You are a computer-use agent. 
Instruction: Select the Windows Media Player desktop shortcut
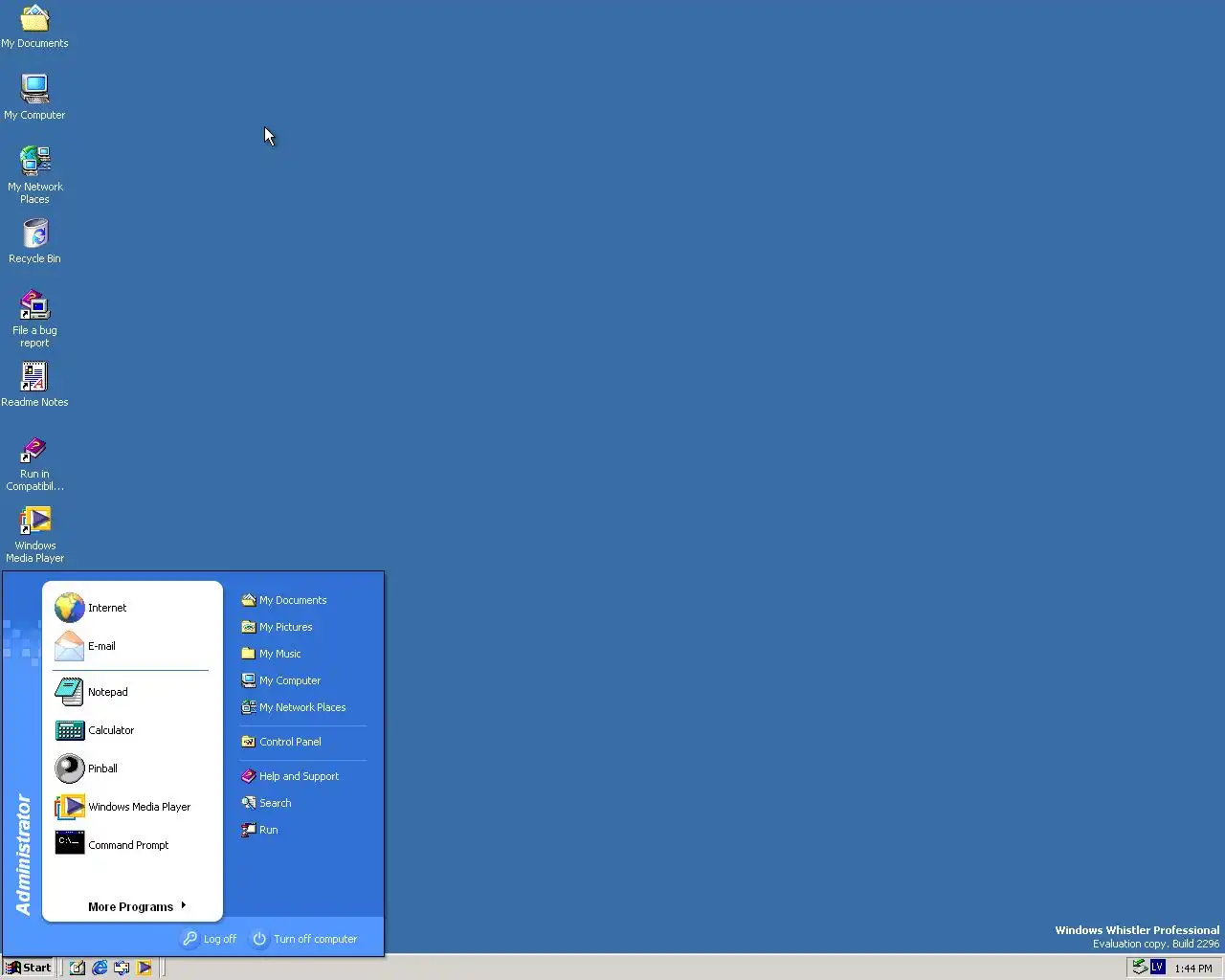pyautogui.click(x=34, y=535)
